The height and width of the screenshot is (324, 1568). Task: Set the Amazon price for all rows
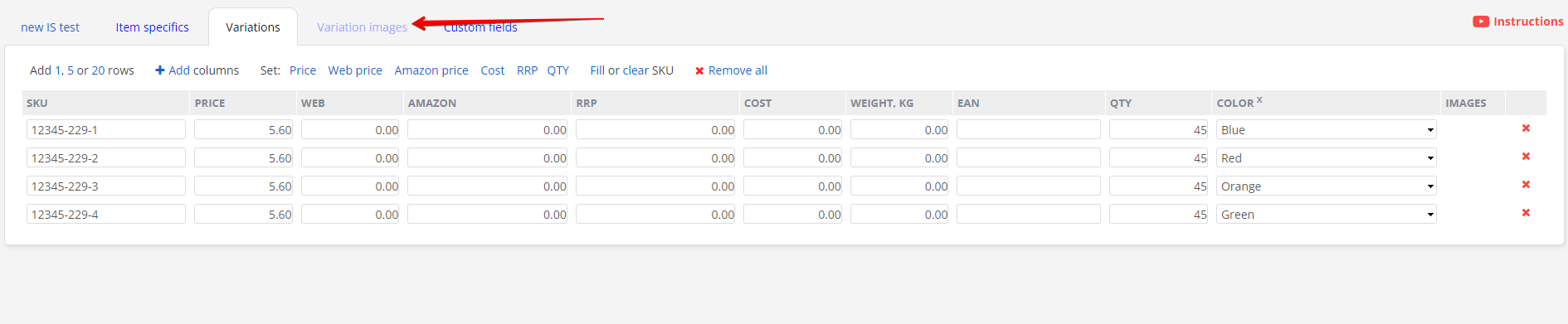coord(431,70)
